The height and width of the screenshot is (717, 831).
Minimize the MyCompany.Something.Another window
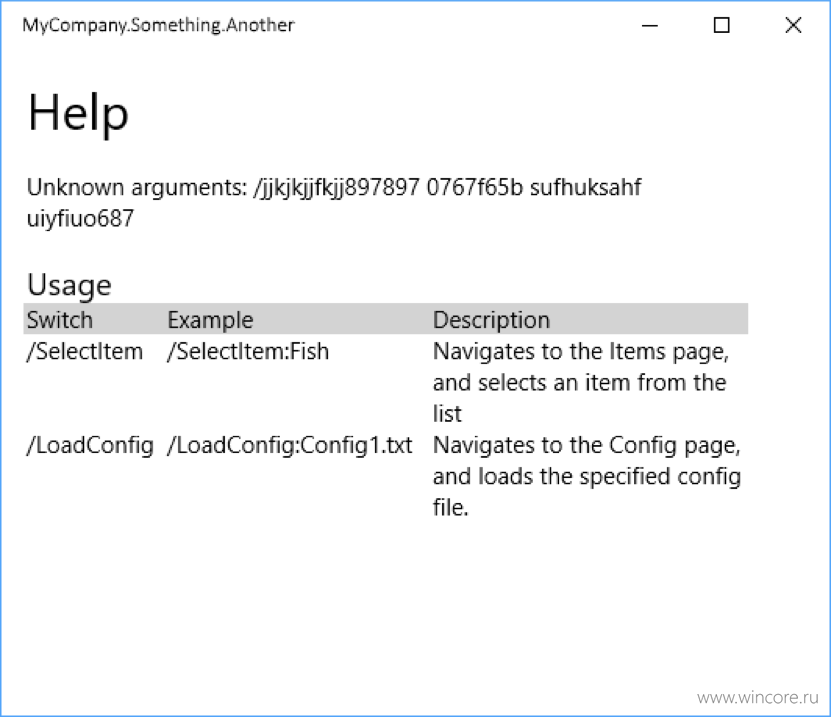[x=649, y=25]
